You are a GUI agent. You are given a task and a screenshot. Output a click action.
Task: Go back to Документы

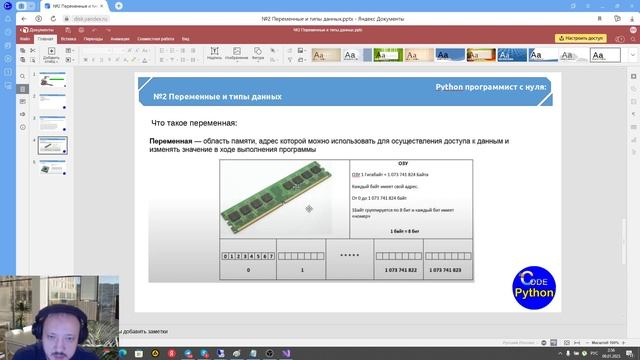click(x=37, y=30)
